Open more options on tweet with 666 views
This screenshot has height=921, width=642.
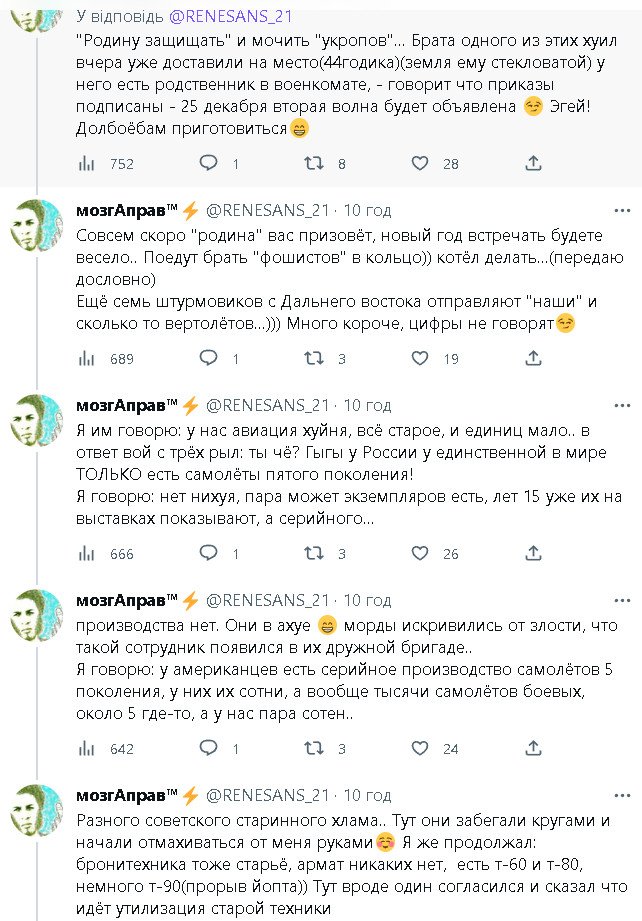coord(622,405)
